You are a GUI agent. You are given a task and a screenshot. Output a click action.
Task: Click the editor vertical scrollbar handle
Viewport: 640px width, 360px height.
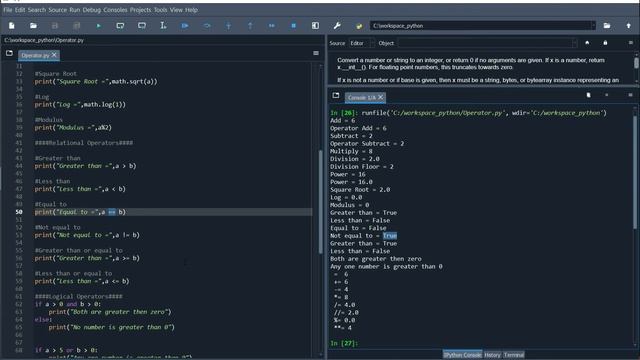point(321,202)
